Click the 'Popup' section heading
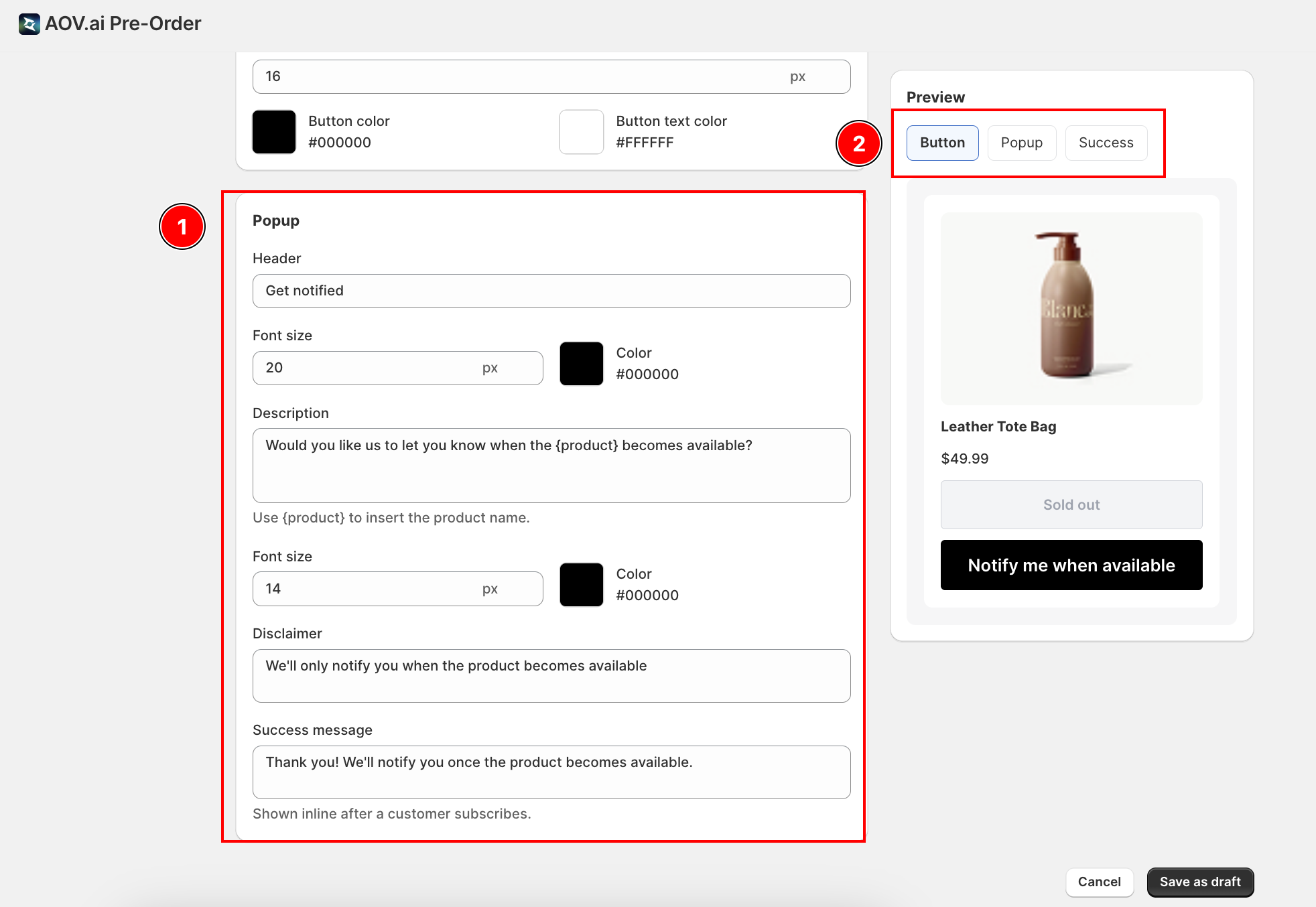This screenshot has height=907, width=1316. pos(276,221)
